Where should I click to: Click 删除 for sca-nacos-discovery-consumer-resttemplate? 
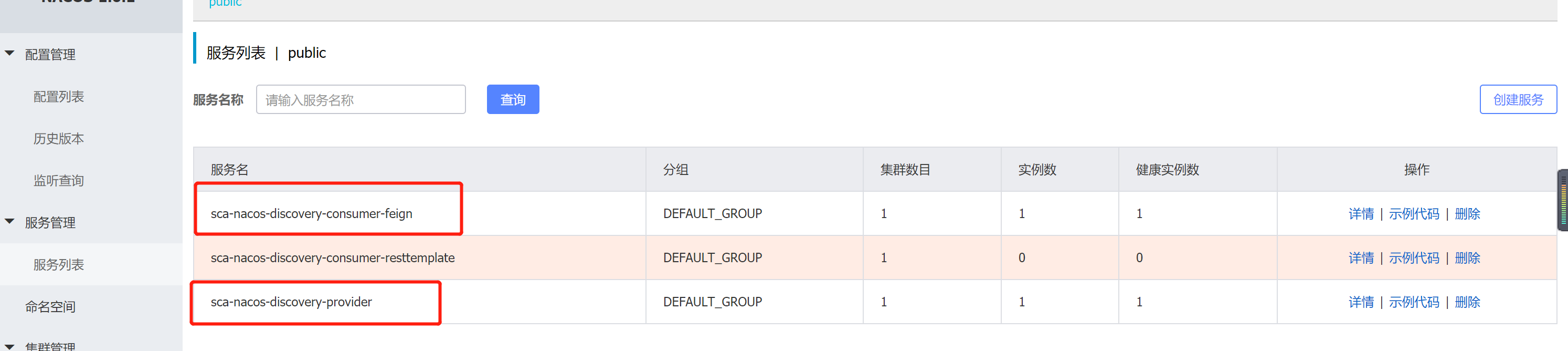(x=1468, y=258)
